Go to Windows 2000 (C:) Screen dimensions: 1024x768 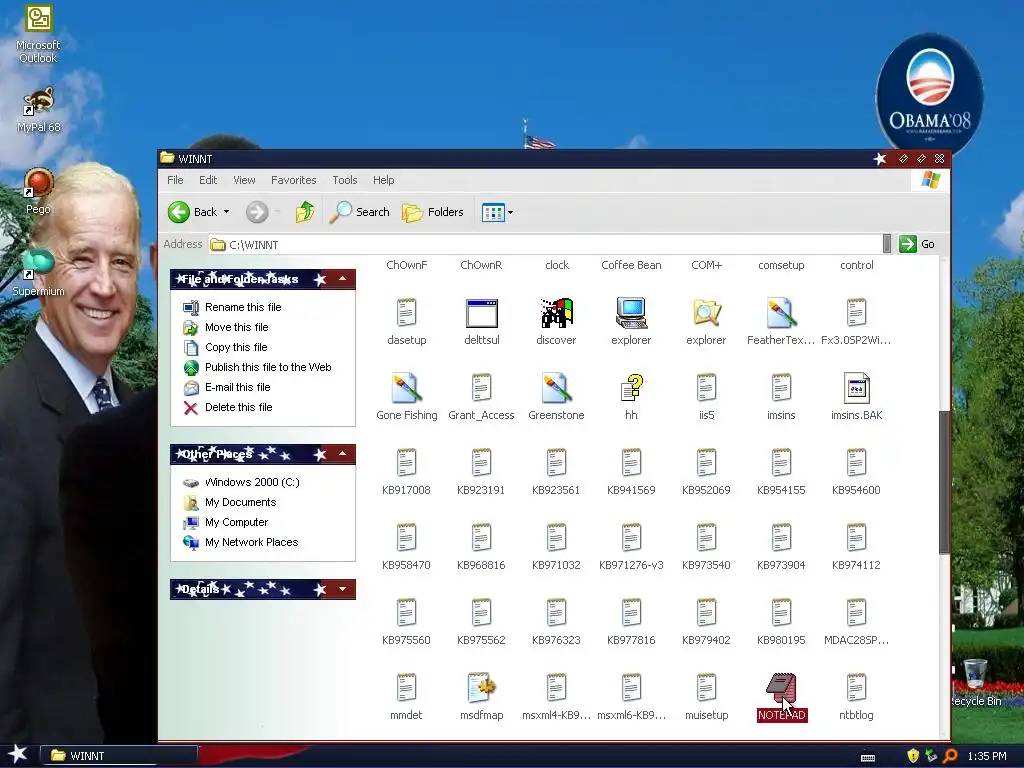241,483
